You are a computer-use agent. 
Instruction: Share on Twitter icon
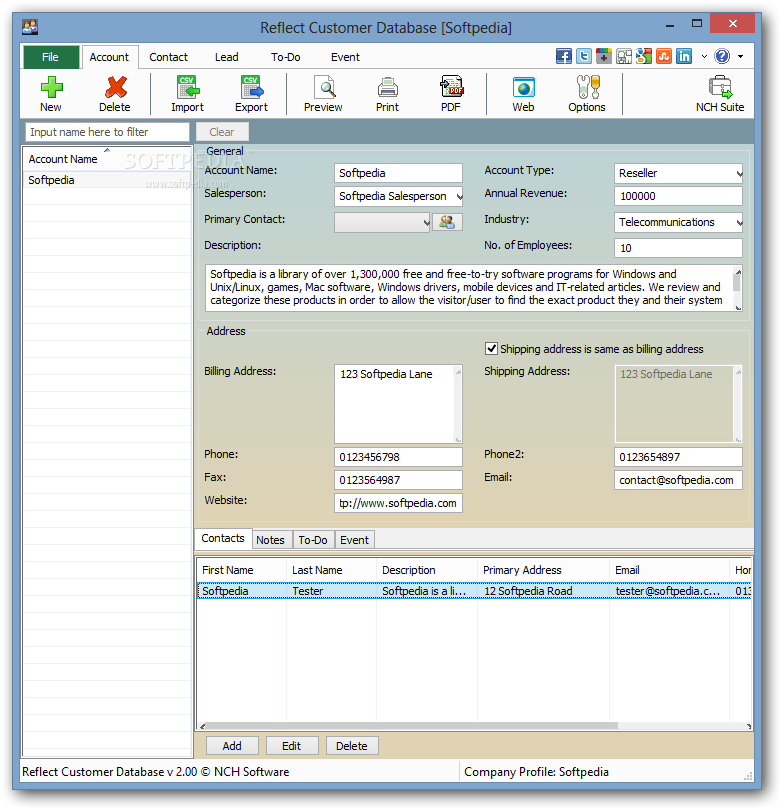pyautogui.click(x=584, y=56)
